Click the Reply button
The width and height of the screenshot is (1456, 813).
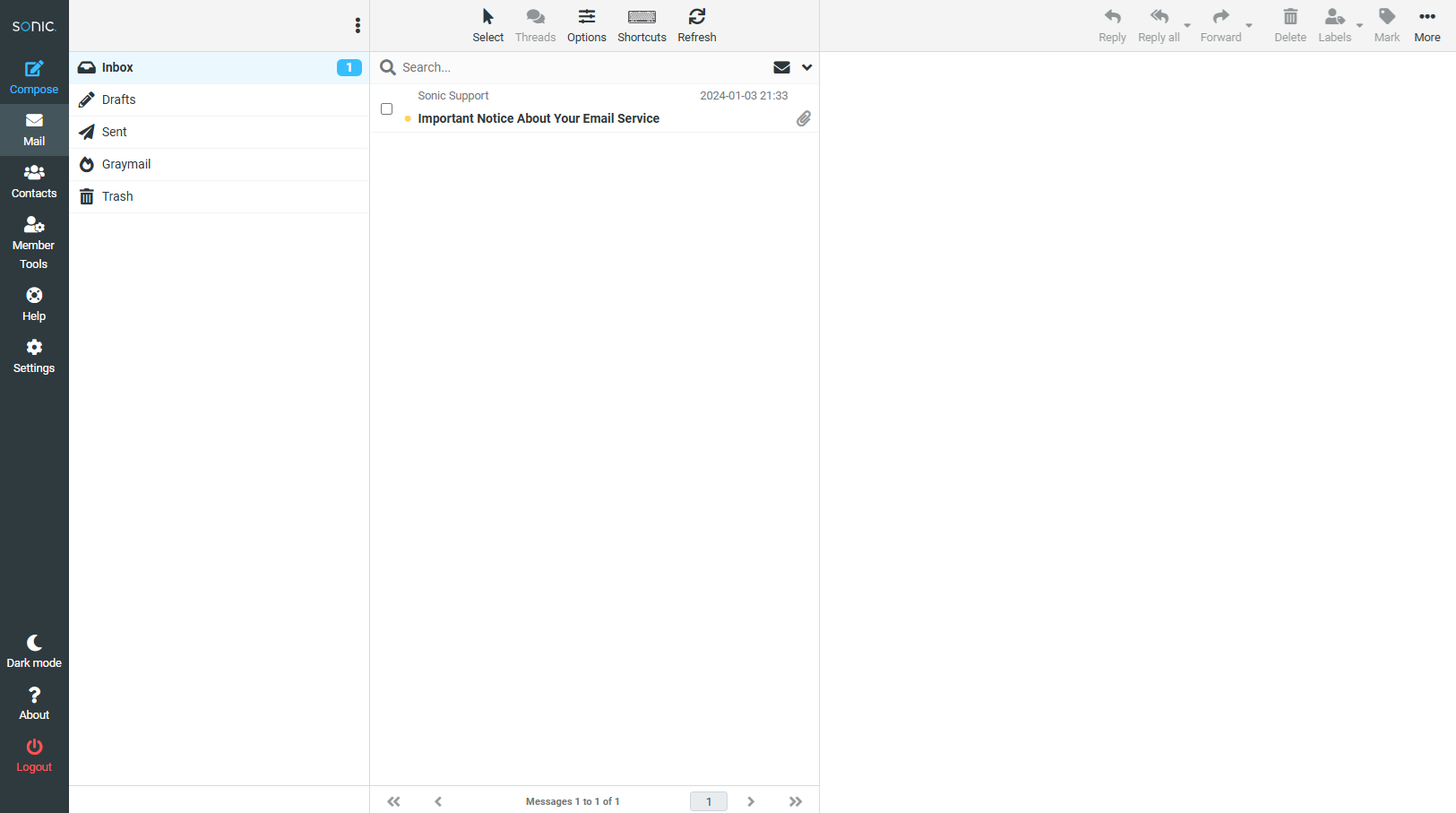point(1113,26)
